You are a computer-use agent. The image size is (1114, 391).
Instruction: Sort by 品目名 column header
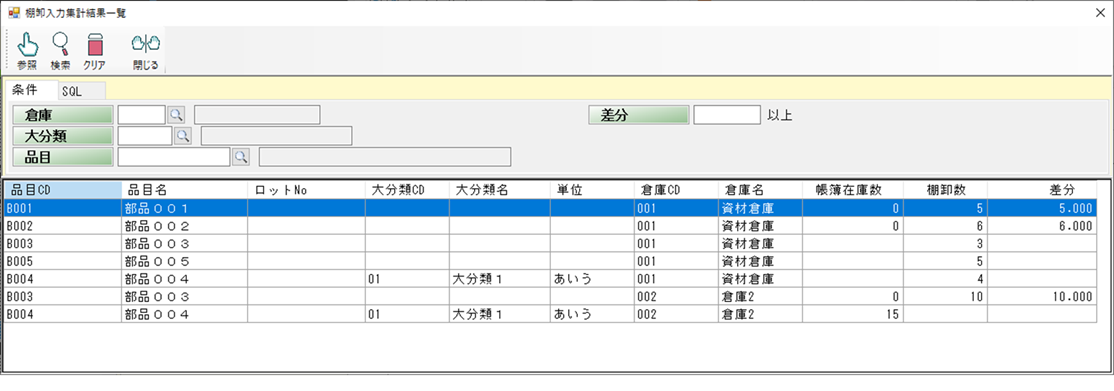(184, 190)
